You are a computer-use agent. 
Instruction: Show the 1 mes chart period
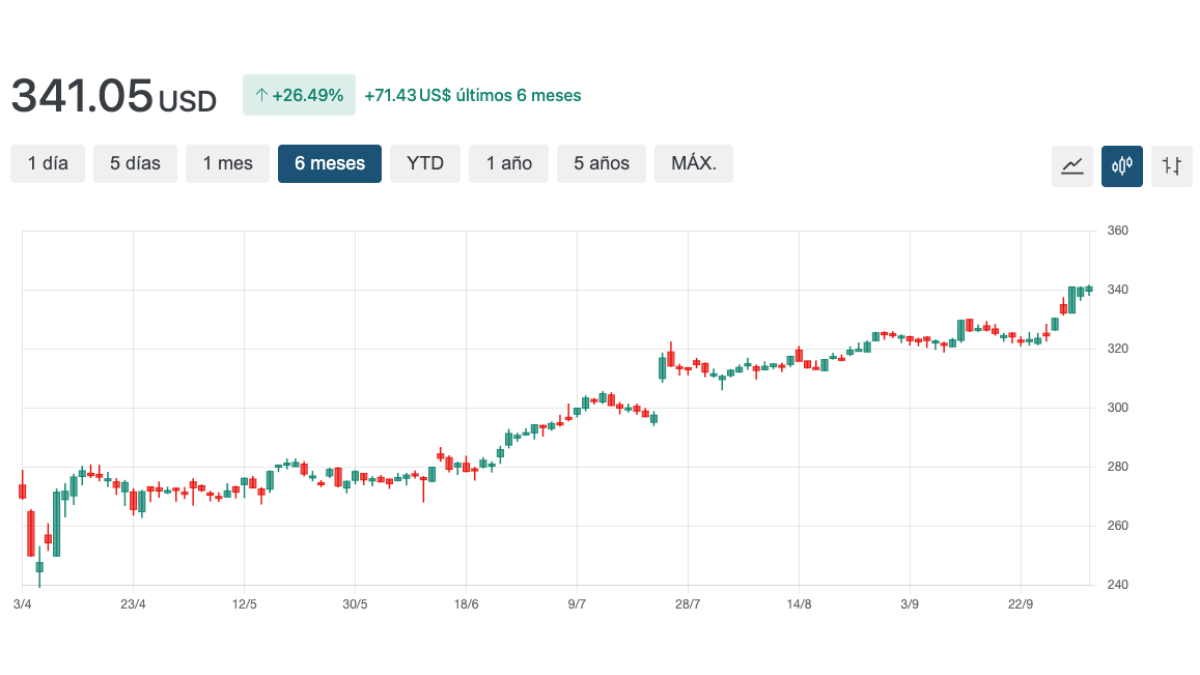click(x=228, y=164)
